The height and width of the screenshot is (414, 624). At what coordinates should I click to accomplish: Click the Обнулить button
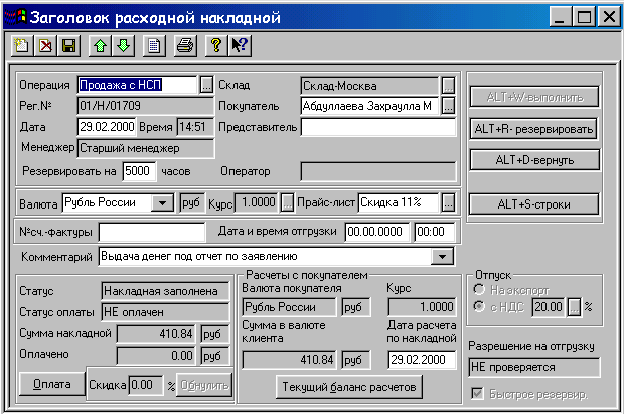[204, 385]
